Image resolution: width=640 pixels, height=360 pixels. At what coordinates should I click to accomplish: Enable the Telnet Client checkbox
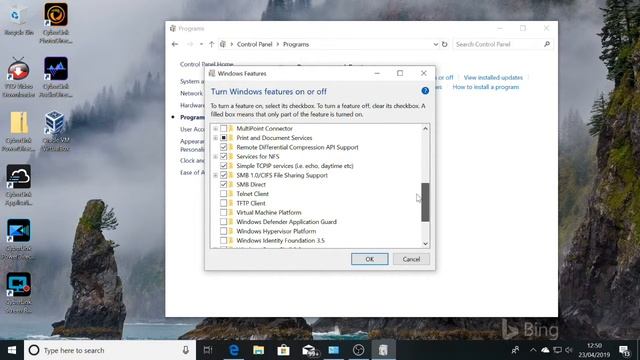(224, 194)
